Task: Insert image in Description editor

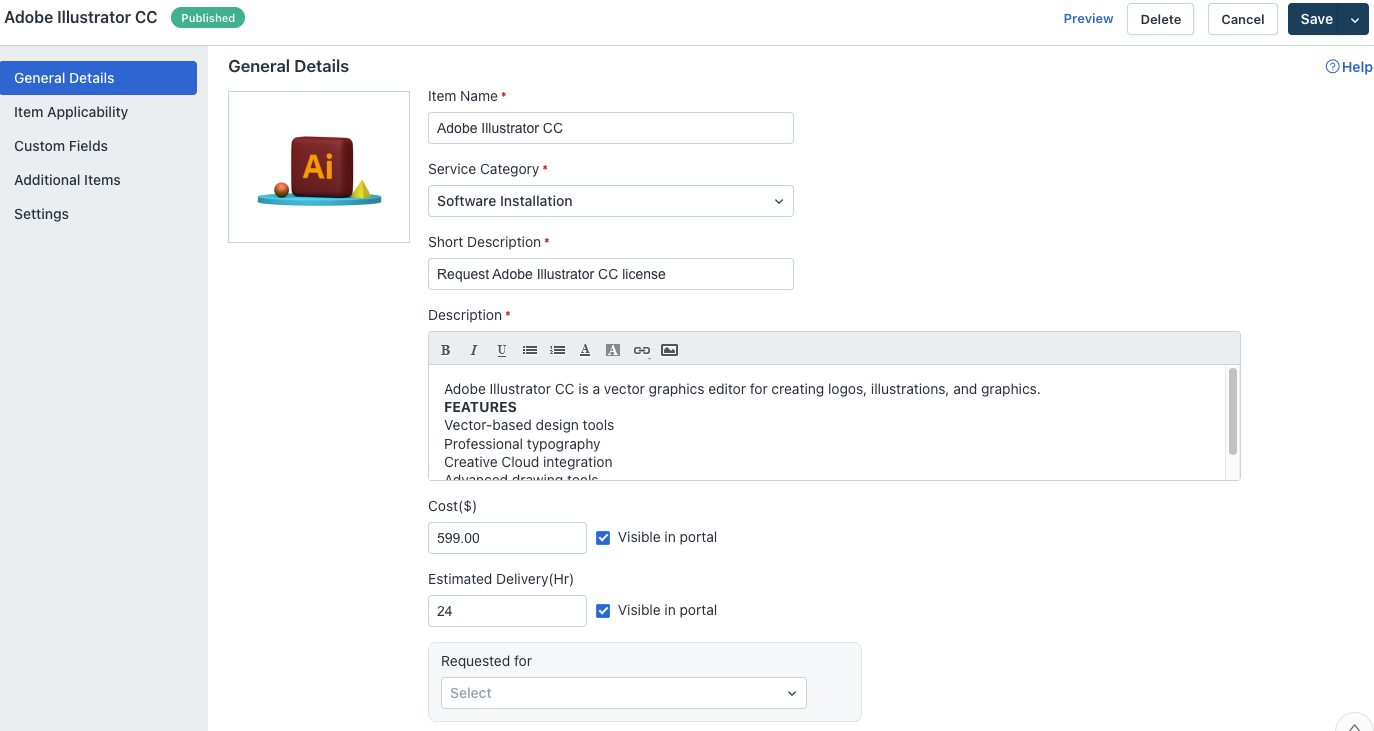Action: 670,350
